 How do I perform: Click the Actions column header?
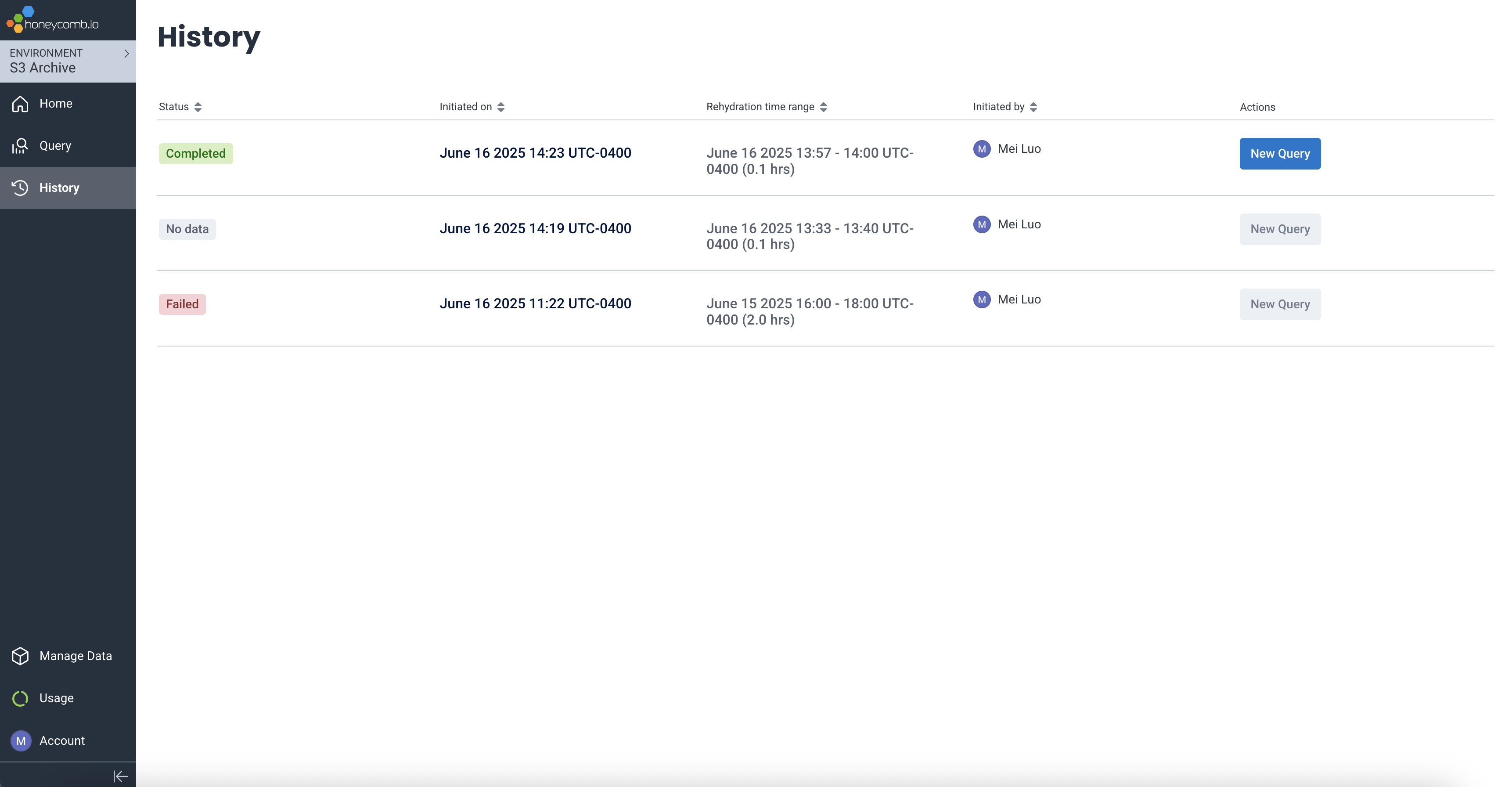(x=1257, y=107)
